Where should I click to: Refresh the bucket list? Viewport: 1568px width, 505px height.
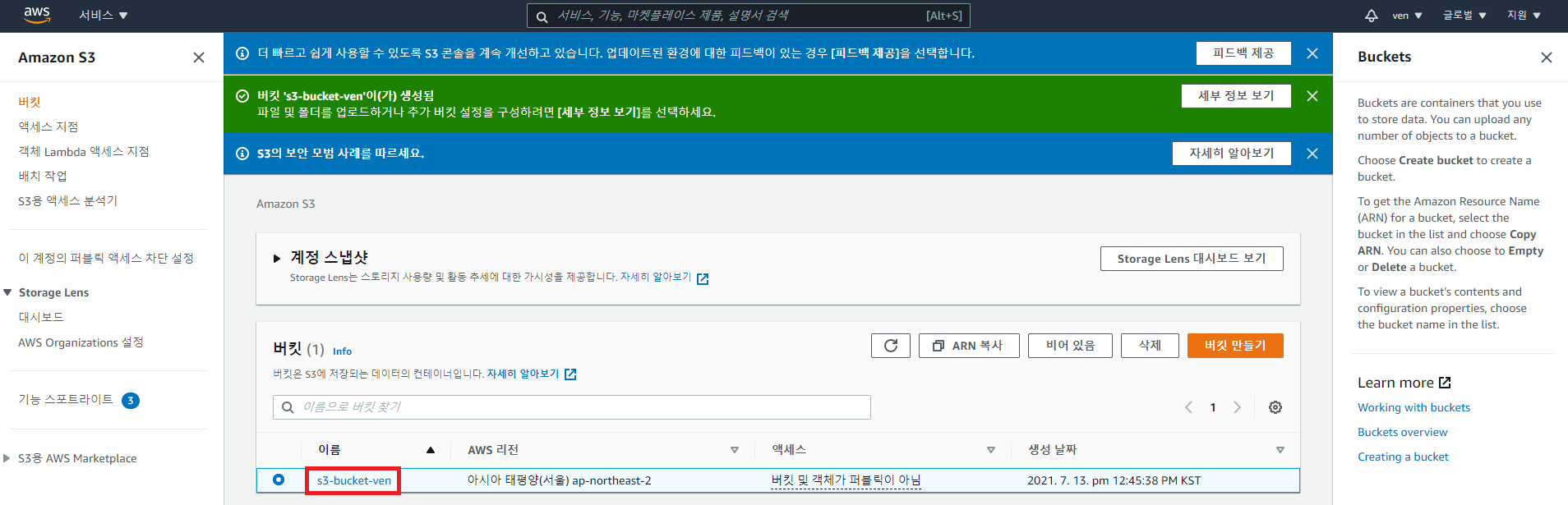pyautogui.click(x=891, y=346)
